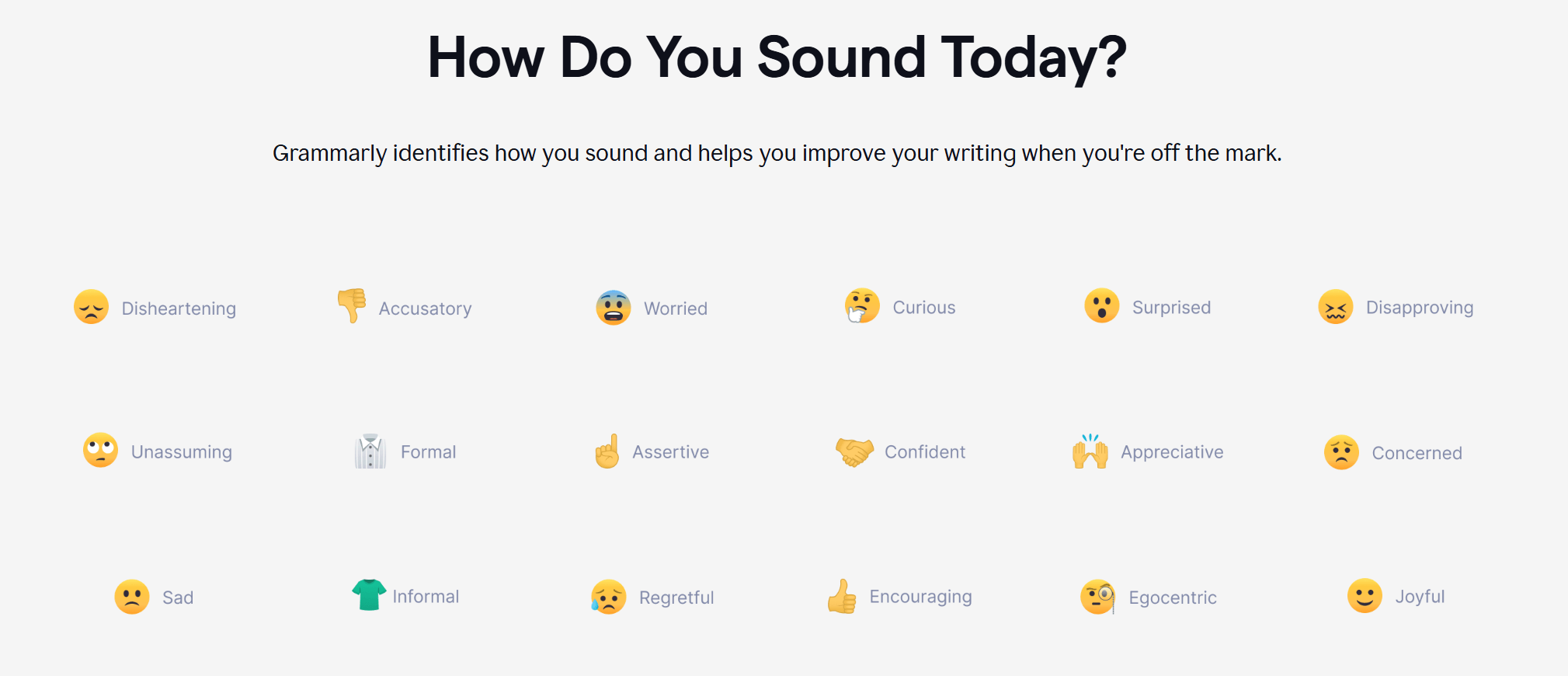Select the Joyful tone label
The image size is (1568, 676).
click(1420, 597)
